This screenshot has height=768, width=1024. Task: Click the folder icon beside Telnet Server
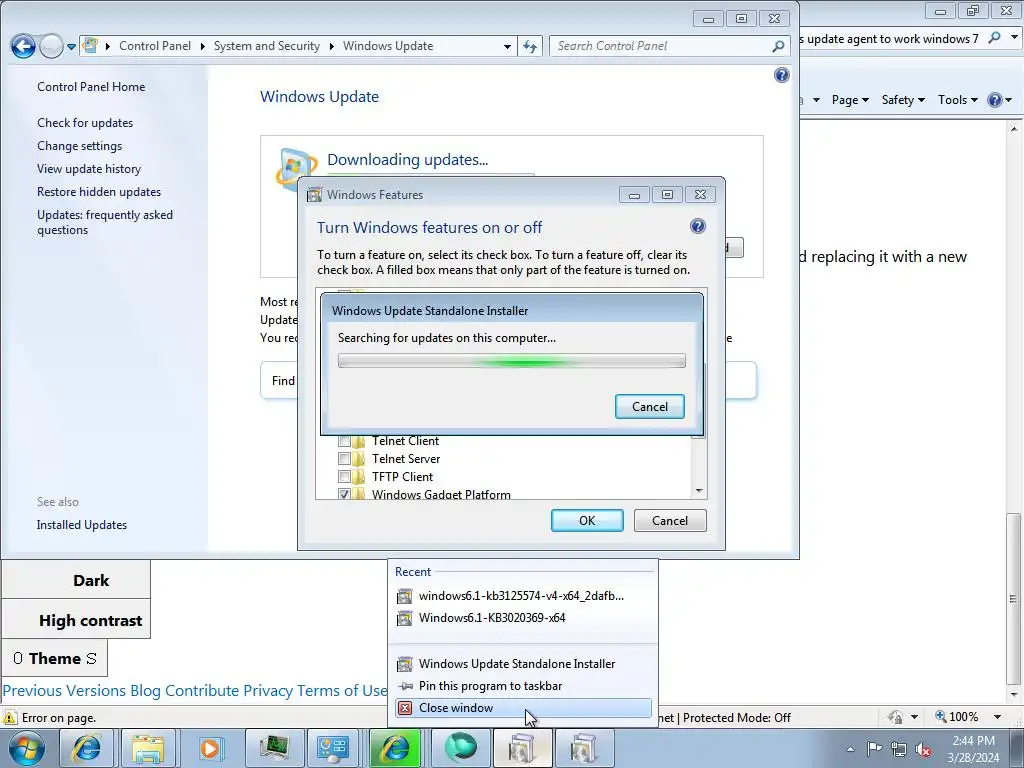pos(359,458)
